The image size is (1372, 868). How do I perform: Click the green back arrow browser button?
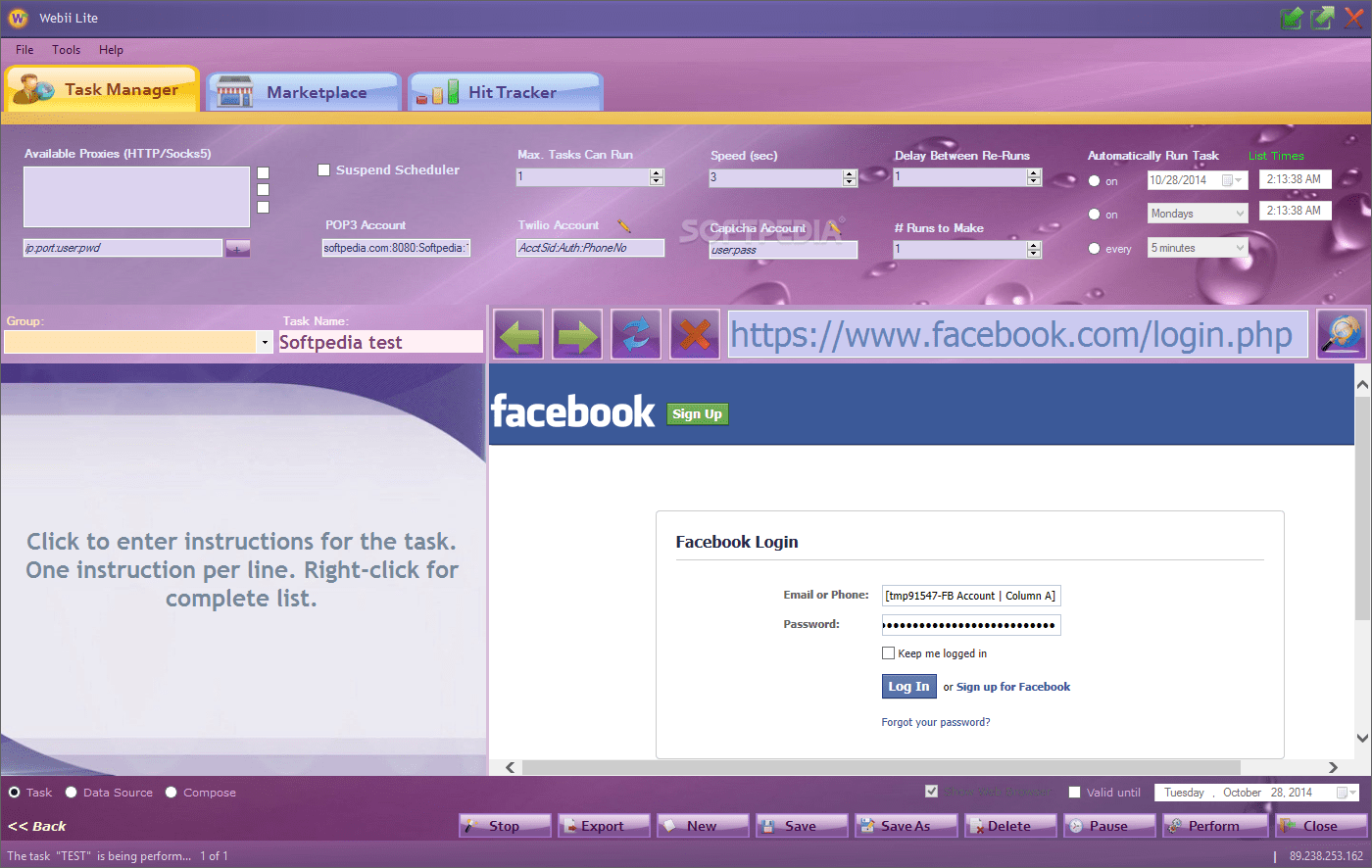point(518,334)
